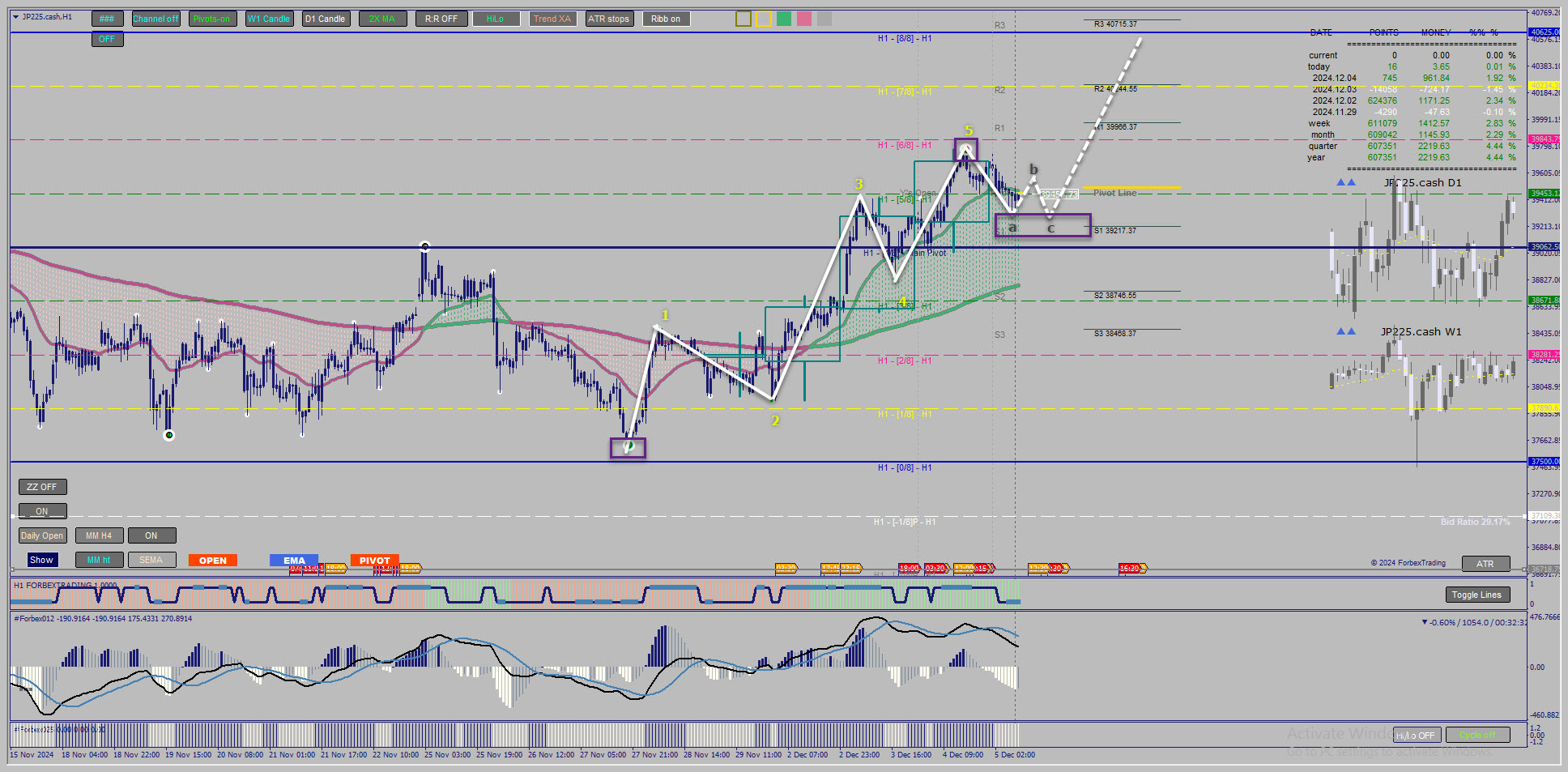Click the H1 - [8/8] - H1 level label
This screenshot has width=1568, height=772.
pos(905,39)
